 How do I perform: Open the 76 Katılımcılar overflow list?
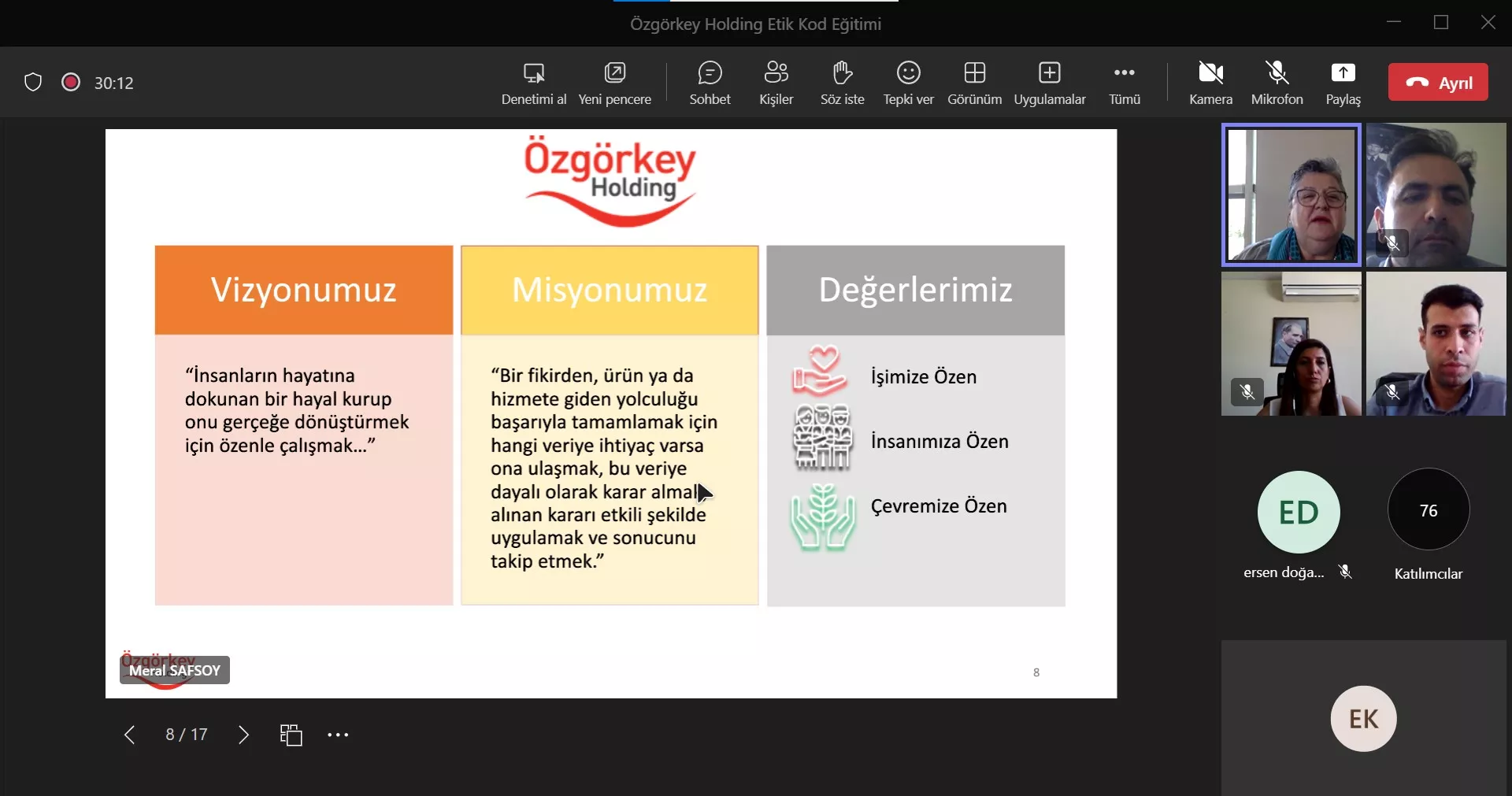click(1429, 510)
